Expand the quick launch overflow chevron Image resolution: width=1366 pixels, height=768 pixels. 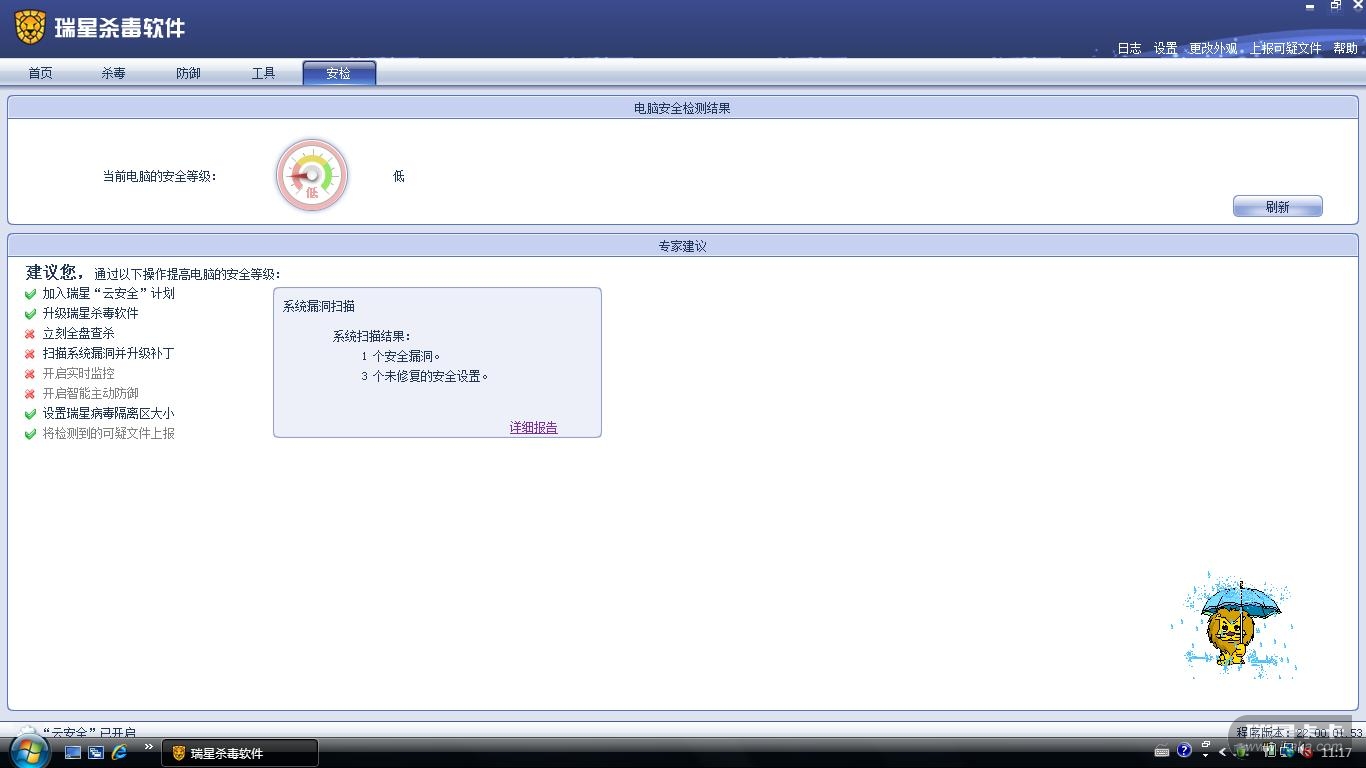point(149,747)
